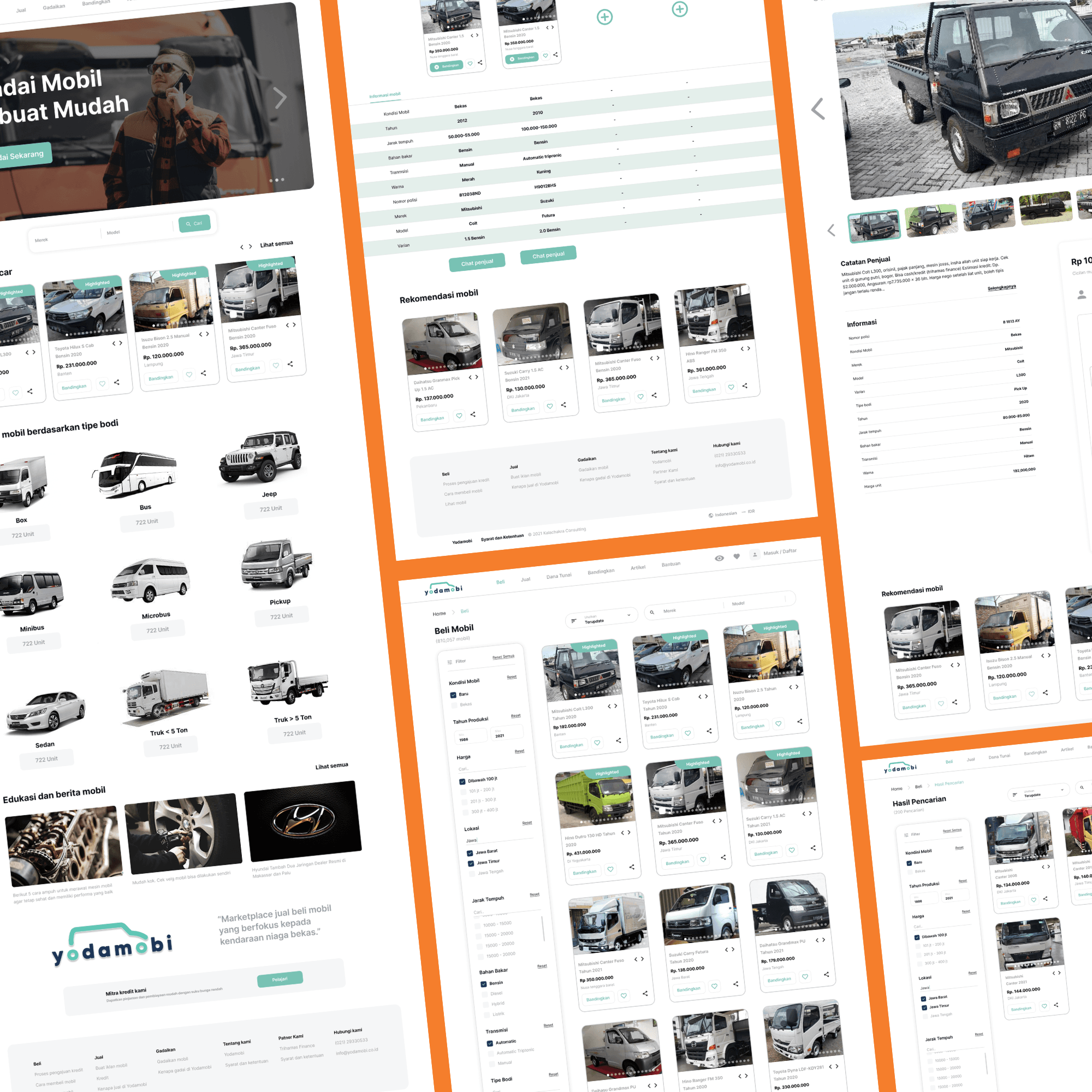1092x1092 pixels.
Task: Slide homepage car carousel left near Lihat semua
Action: coord(242,247)
